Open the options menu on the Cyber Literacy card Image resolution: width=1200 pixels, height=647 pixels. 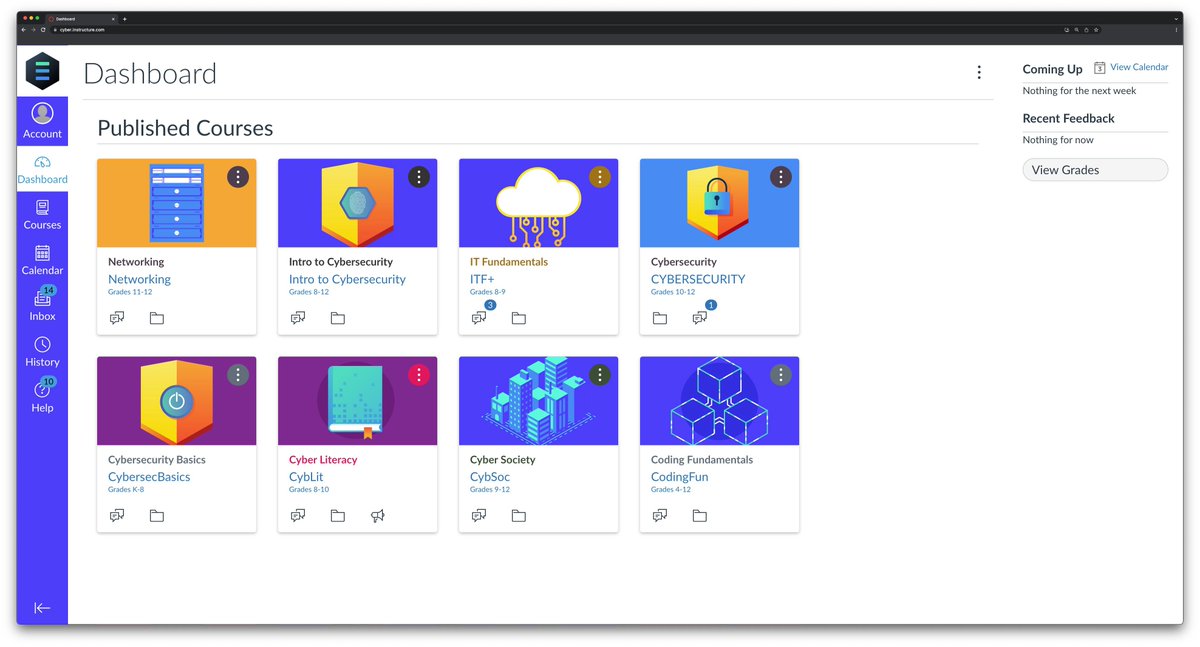coord(418,375)
